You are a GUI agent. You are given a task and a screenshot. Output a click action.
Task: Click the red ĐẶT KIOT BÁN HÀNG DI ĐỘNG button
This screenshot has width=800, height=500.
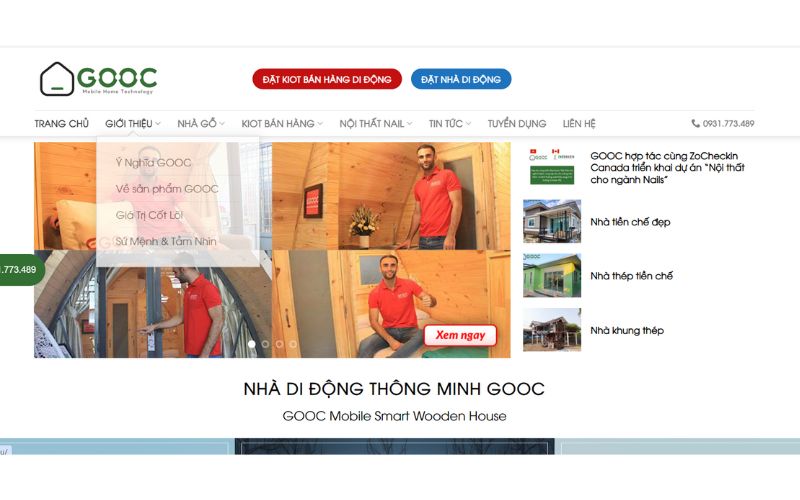click(x=327, y=79)
